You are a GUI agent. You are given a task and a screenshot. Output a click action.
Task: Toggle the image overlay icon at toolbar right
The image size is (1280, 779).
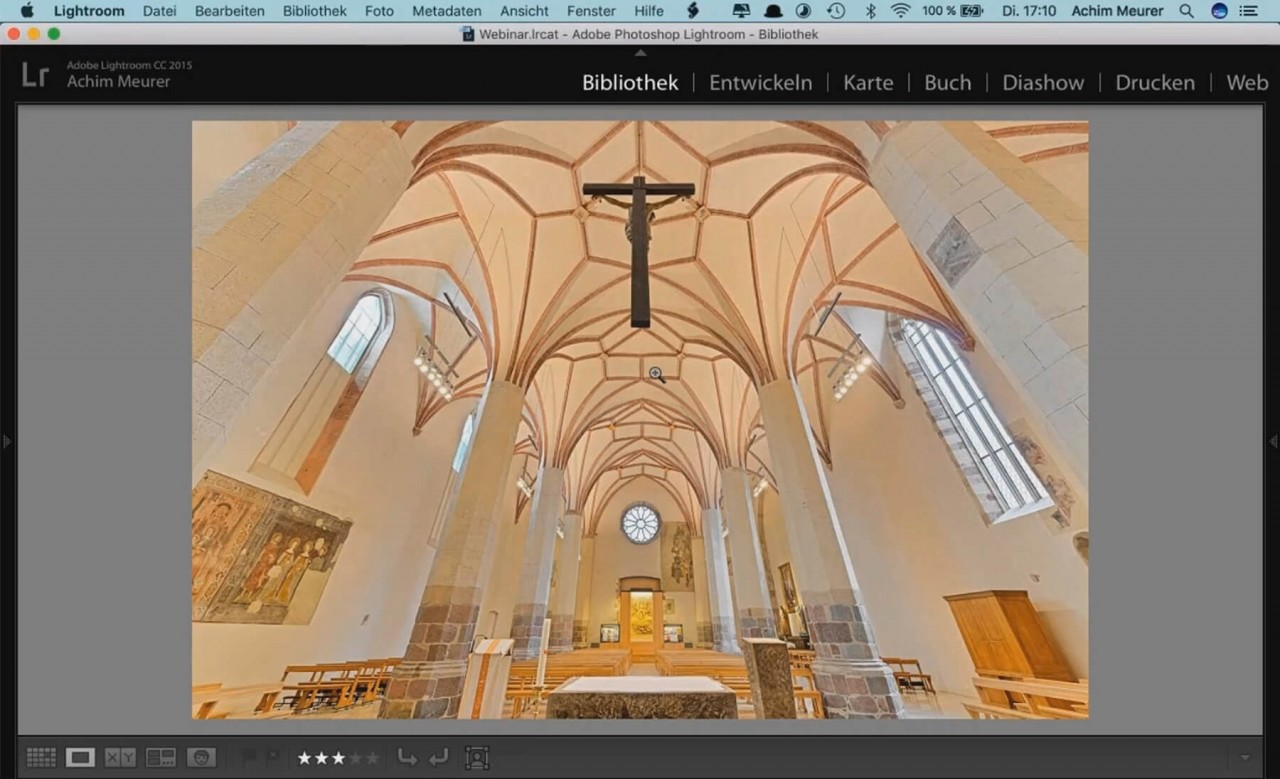click(477, 757)
